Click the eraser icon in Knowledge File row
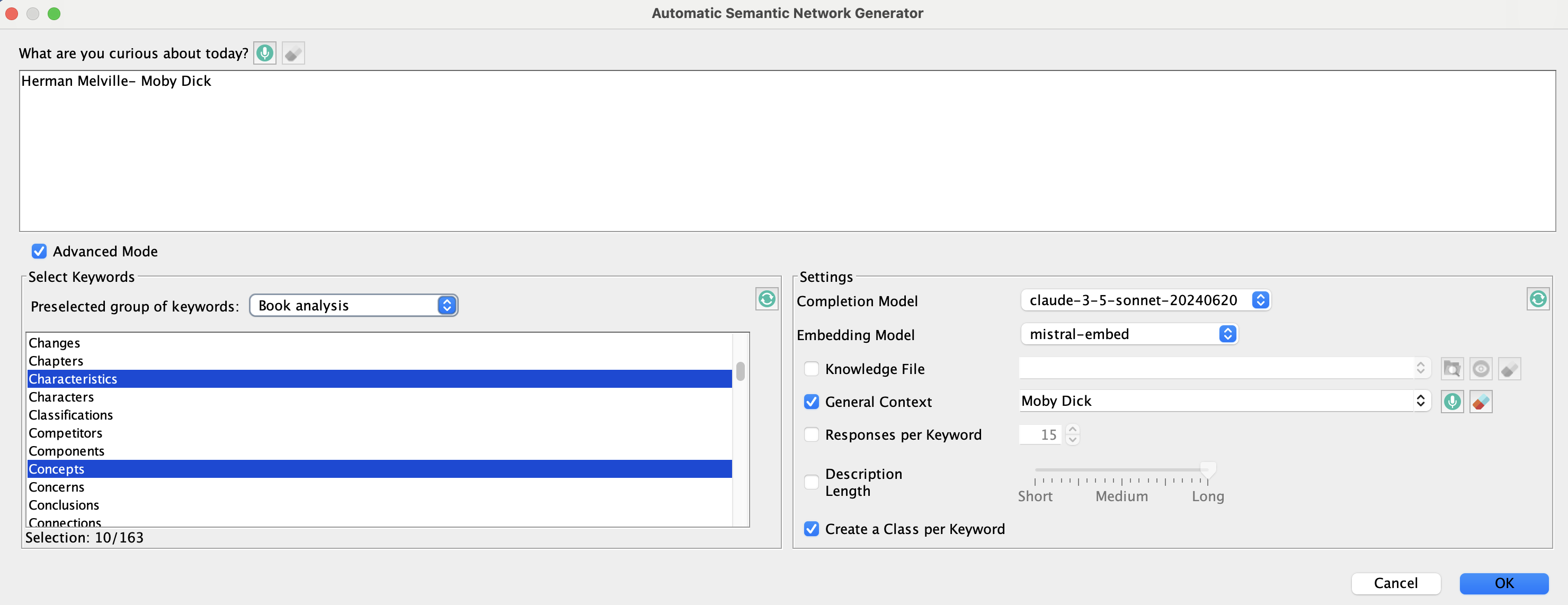The width and height of the screenshot is (1568, 605). 1509,369
